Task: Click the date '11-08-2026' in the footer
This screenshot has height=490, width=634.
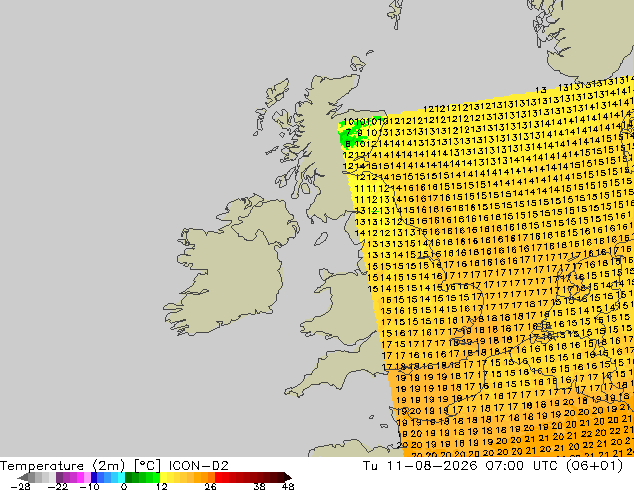Action: [x=432, y=466]
